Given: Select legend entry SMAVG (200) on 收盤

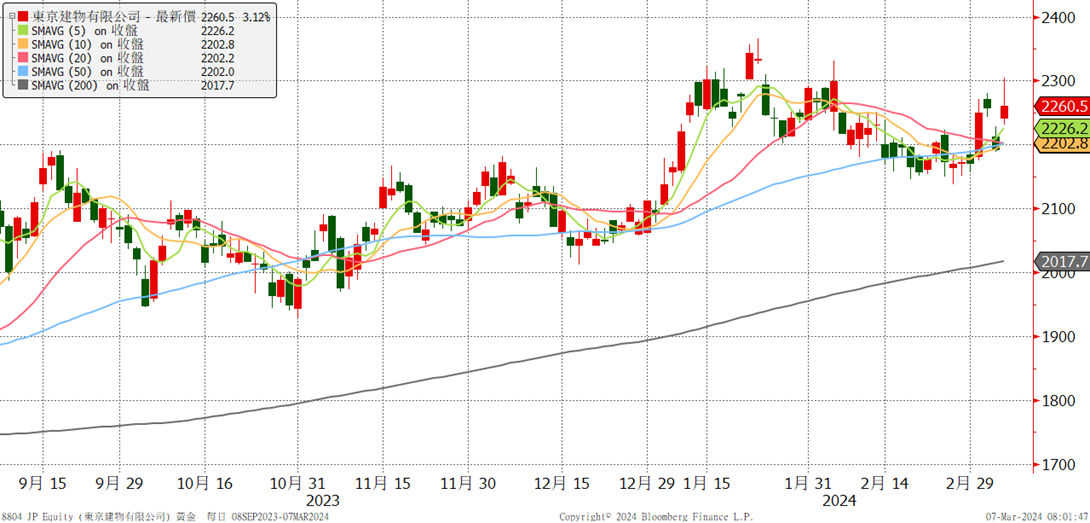Looking at the screenshot, I should pos(91,86).
